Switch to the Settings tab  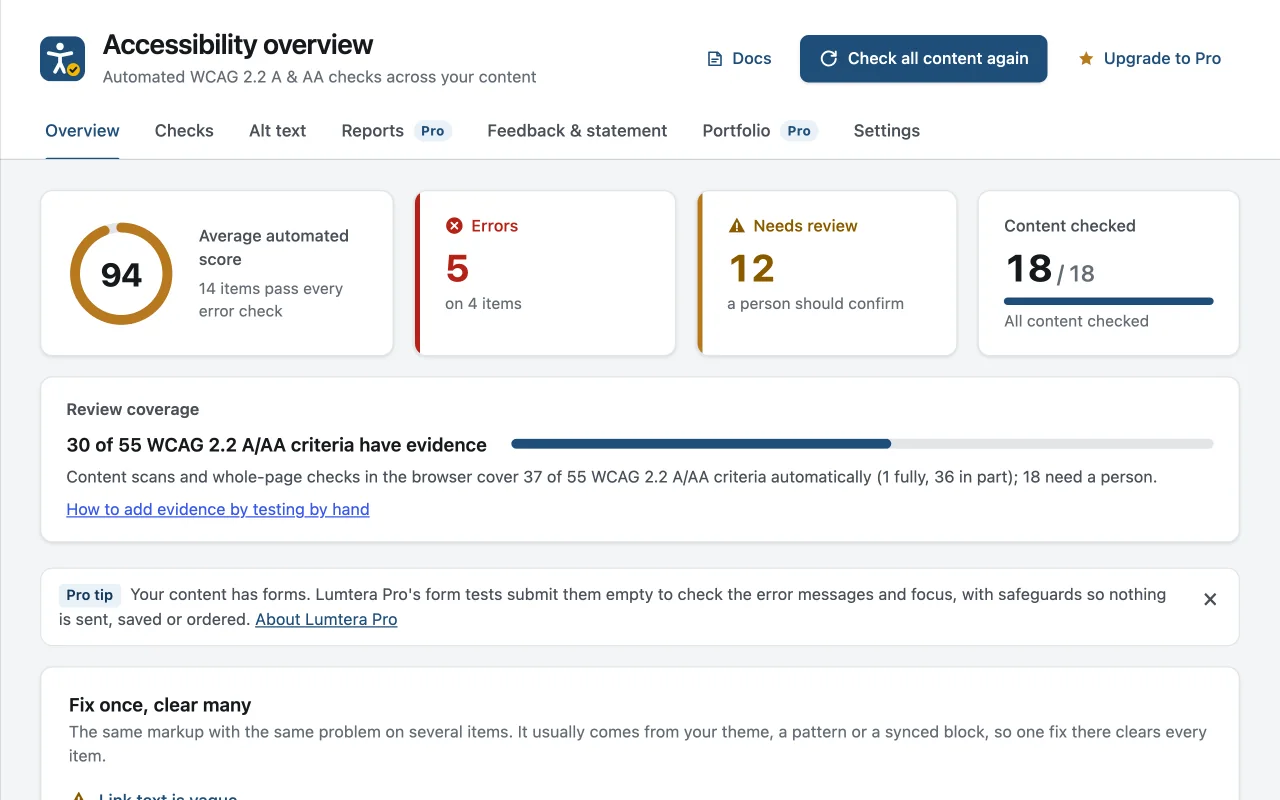pos(886,131)
